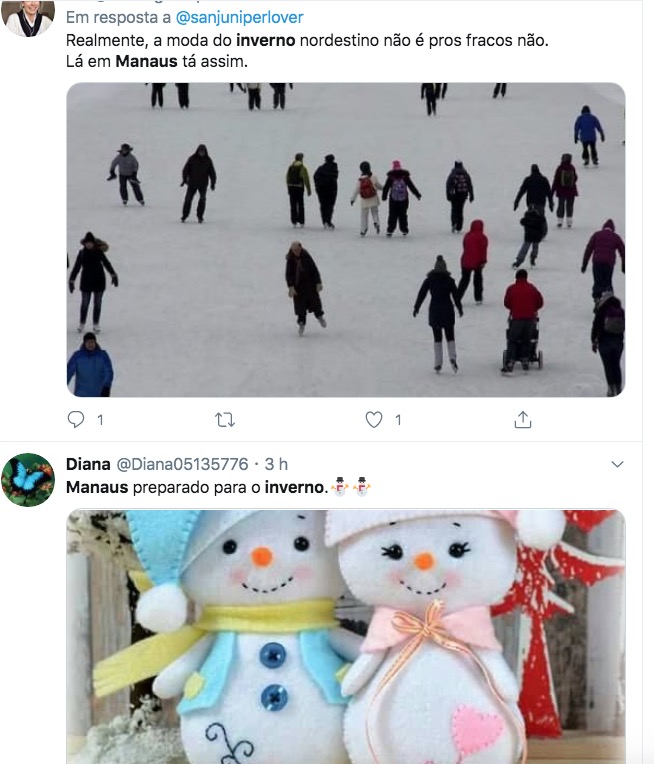Click the 'Realmente, a moda do inverno' tweet text
This screenshot has width=654, height=764.
pos(307,51)
